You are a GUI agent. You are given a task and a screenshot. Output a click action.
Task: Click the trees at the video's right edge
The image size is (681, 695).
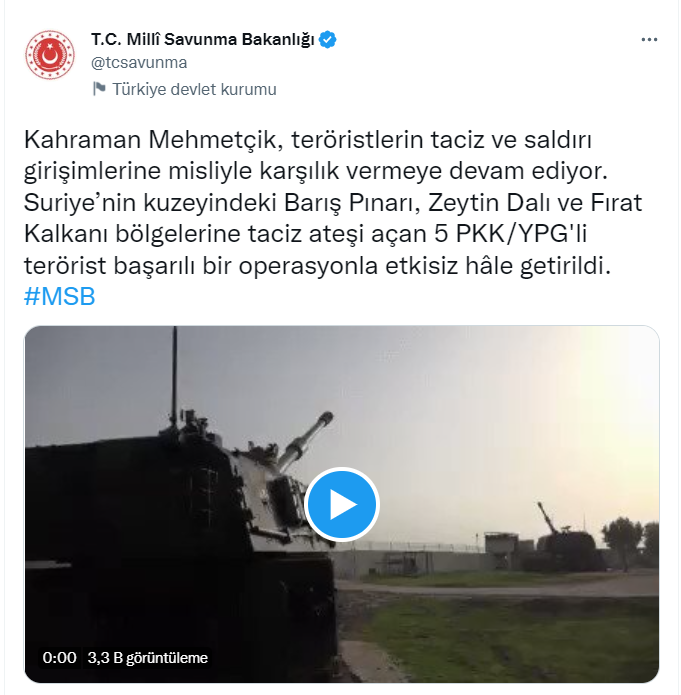click(x=630, y=541)
